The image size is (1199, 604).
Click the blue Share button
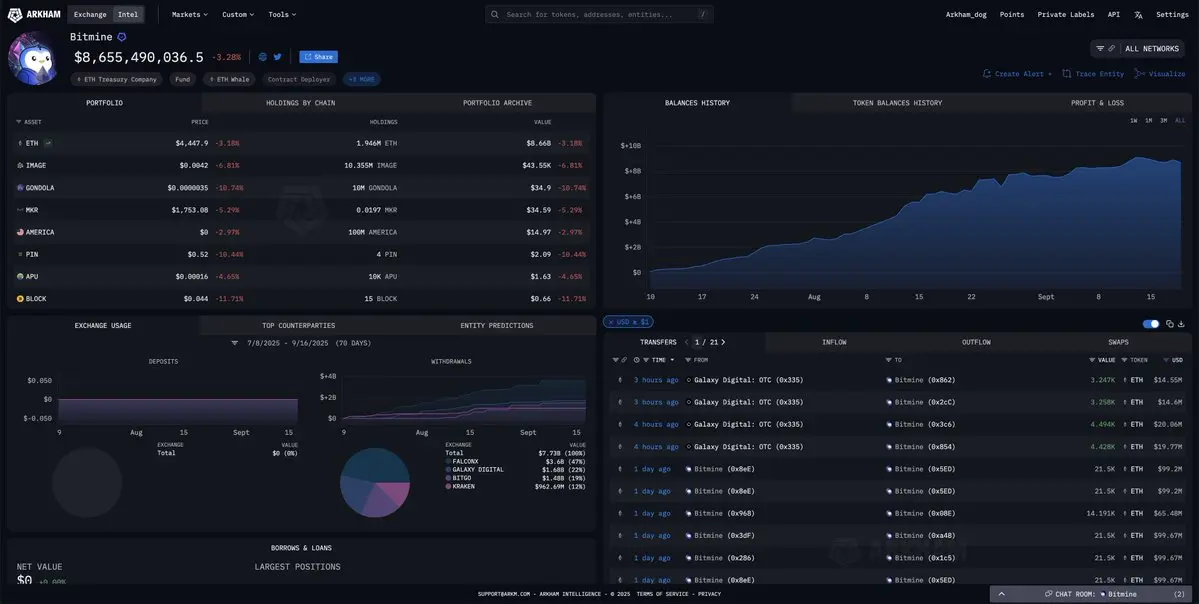pyautogui.click(x=318, y=57)
